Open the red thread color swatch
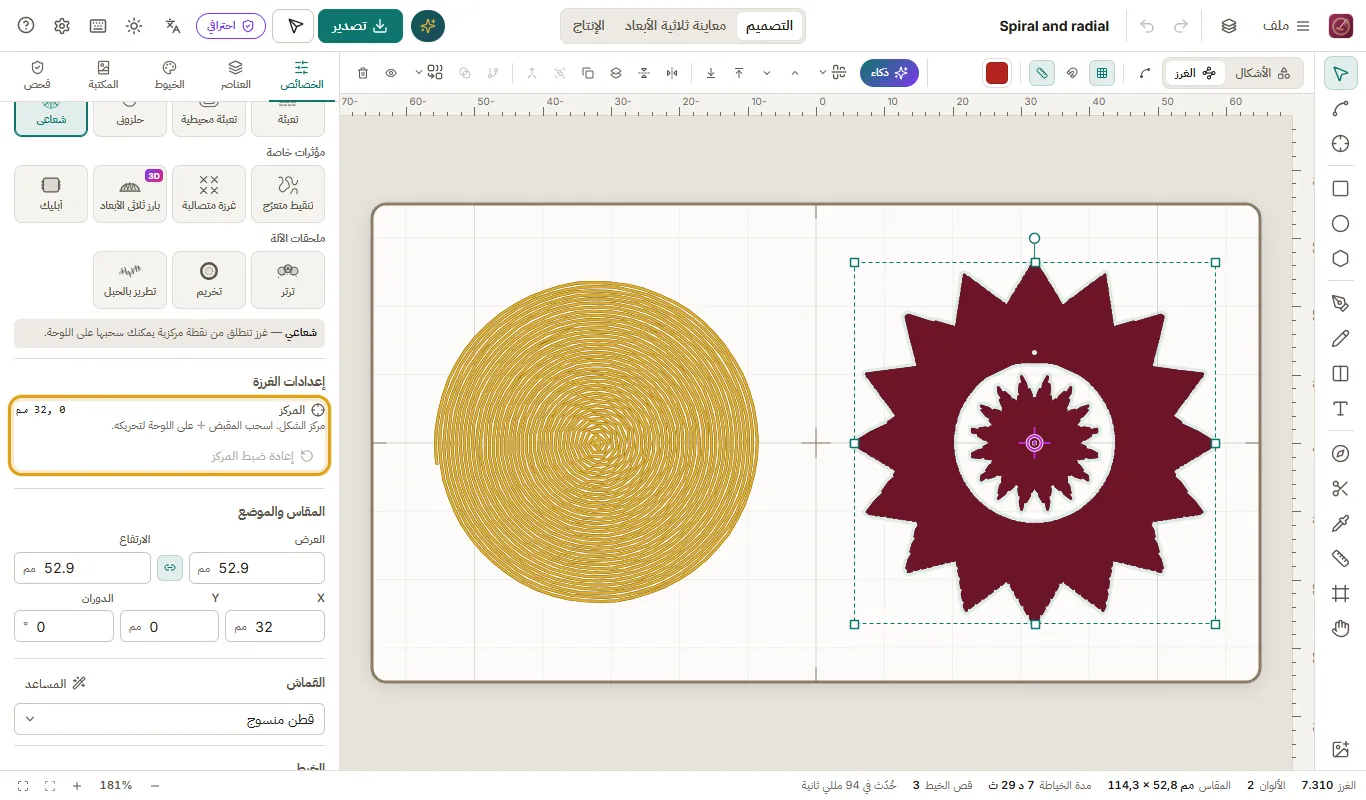This screenshot has height=800, width=1366. tap(997, 73)
